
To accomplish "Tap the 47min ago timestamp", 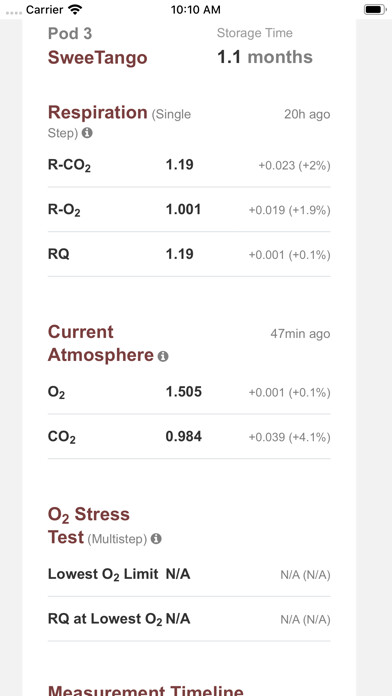I will point(300,334).
